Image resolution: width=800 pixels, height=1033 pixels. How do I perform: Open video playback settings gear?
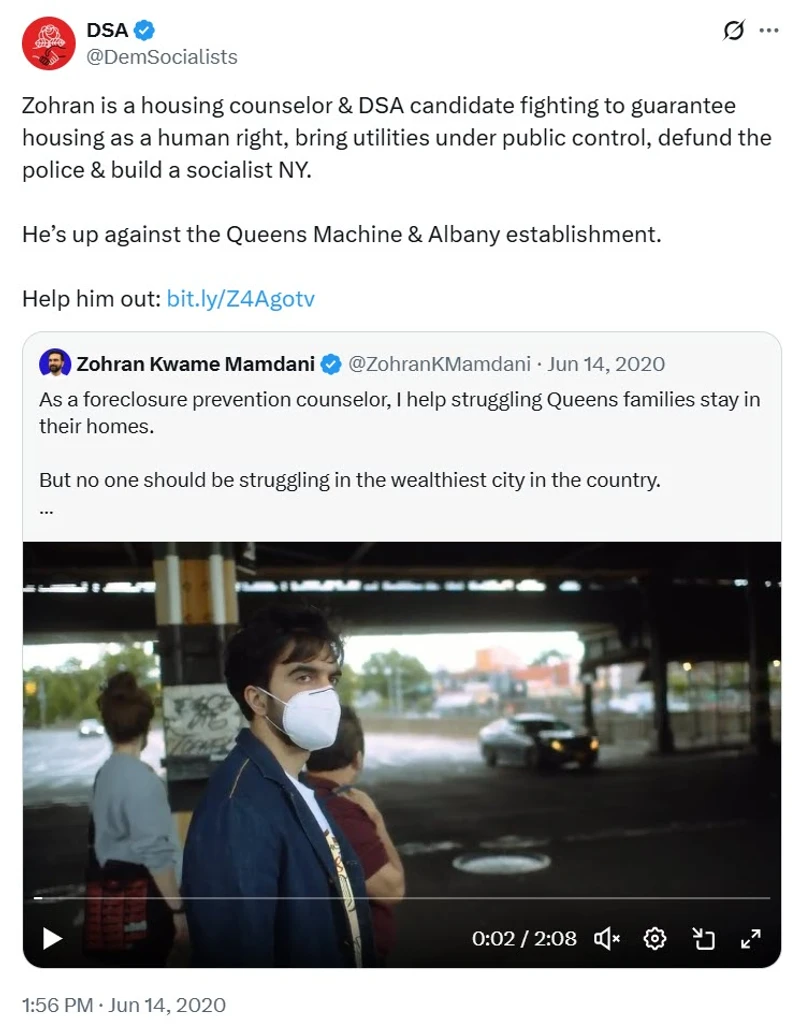656,938
